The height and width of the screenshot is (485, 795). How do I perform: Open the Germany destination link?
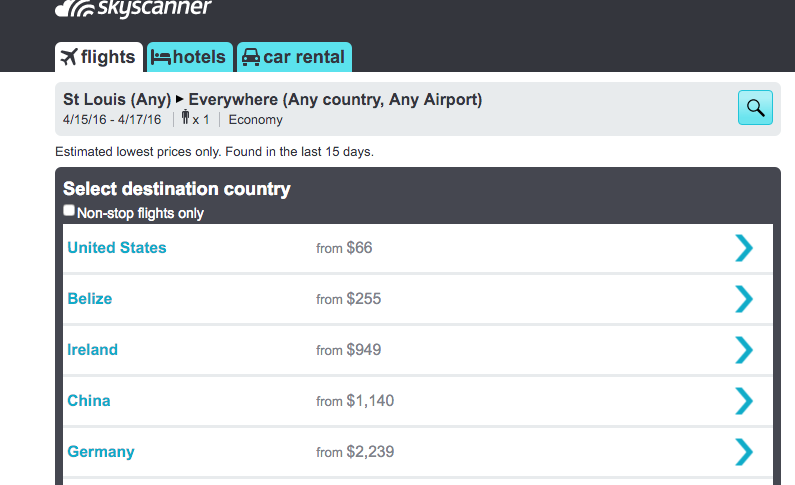pyautogui.click(x=101, y=452)
